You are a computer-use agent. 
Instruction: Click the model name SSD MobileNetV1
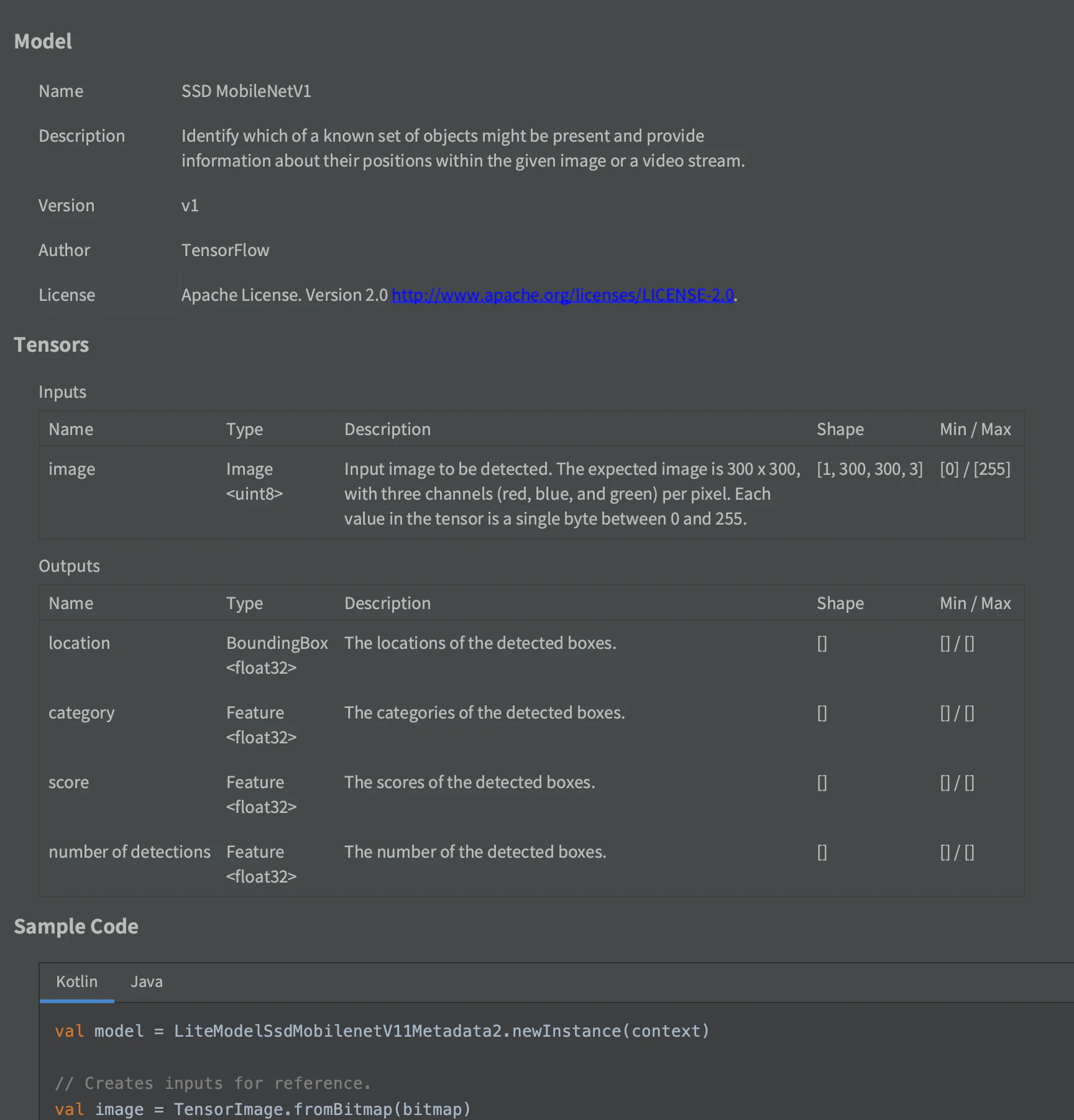(246, 91)
